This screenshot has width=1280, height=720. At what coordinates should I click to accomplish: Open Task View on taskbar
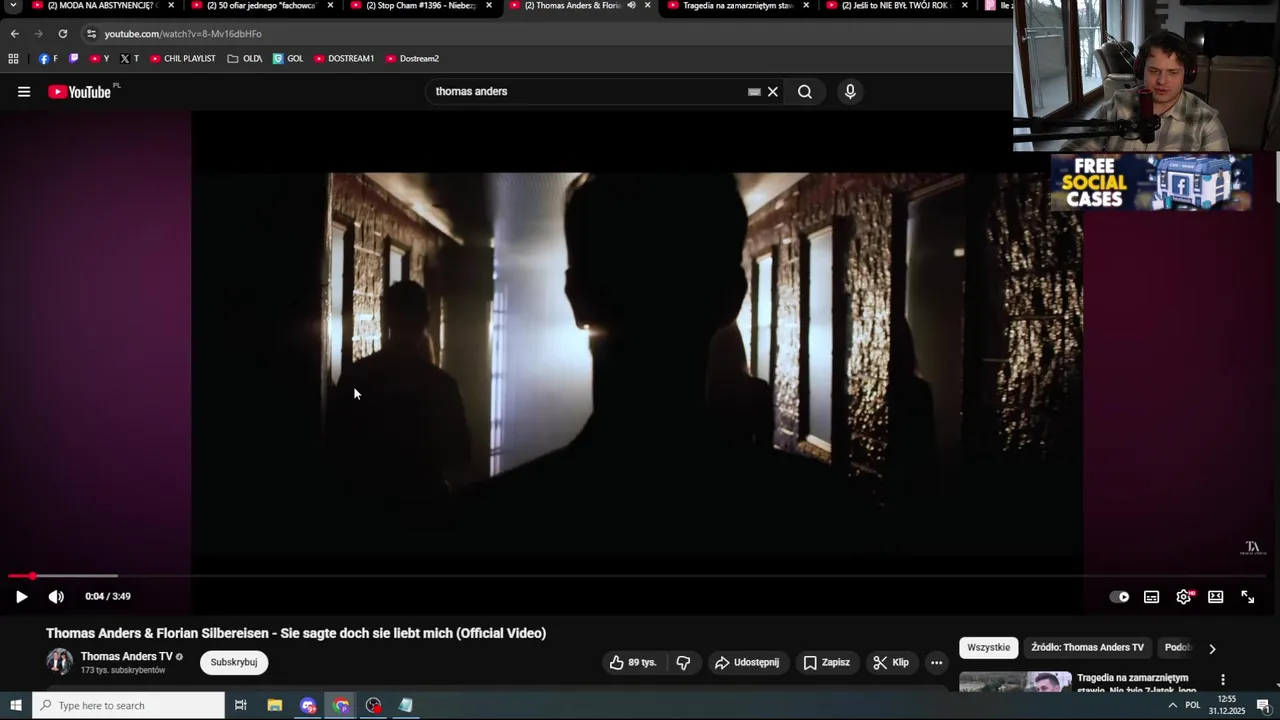pos(241,706)
